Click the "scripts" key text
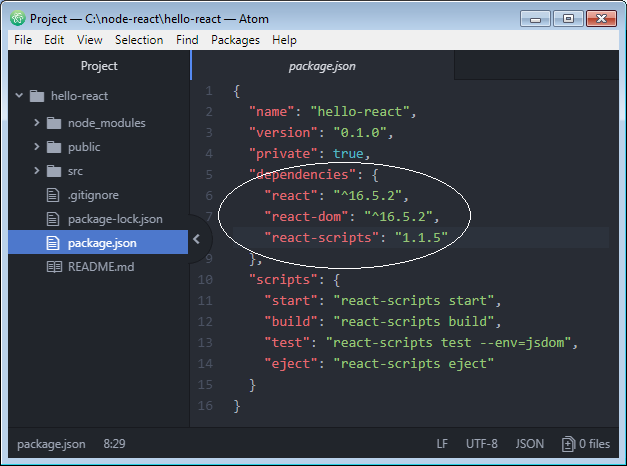The height and width of the screenshot is (466, 627). 283,280
